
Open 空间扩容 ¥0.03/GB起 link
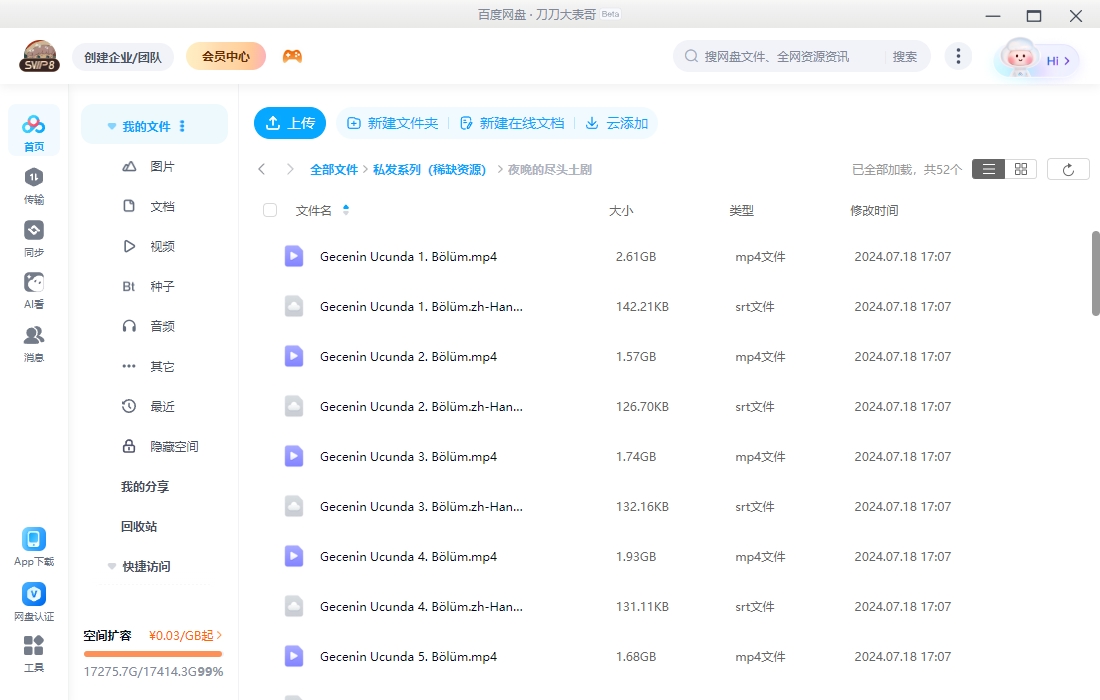coord(152,635)
